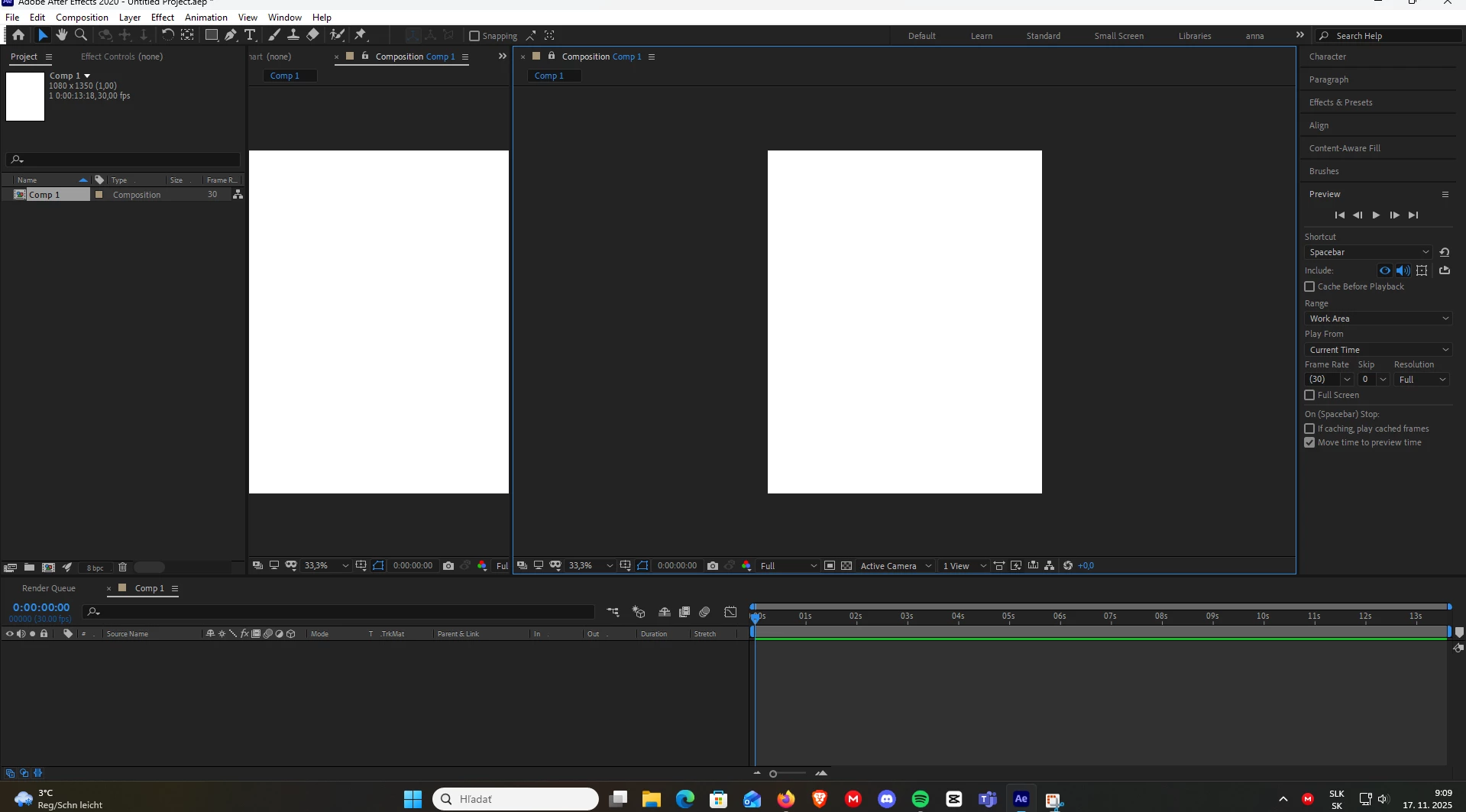Image resolution: width=1466 pixels, height=812 pixels.
Task: Expand the Content-Aware Fill panel
Action: pyautogui.click(x=1345, y=148)
